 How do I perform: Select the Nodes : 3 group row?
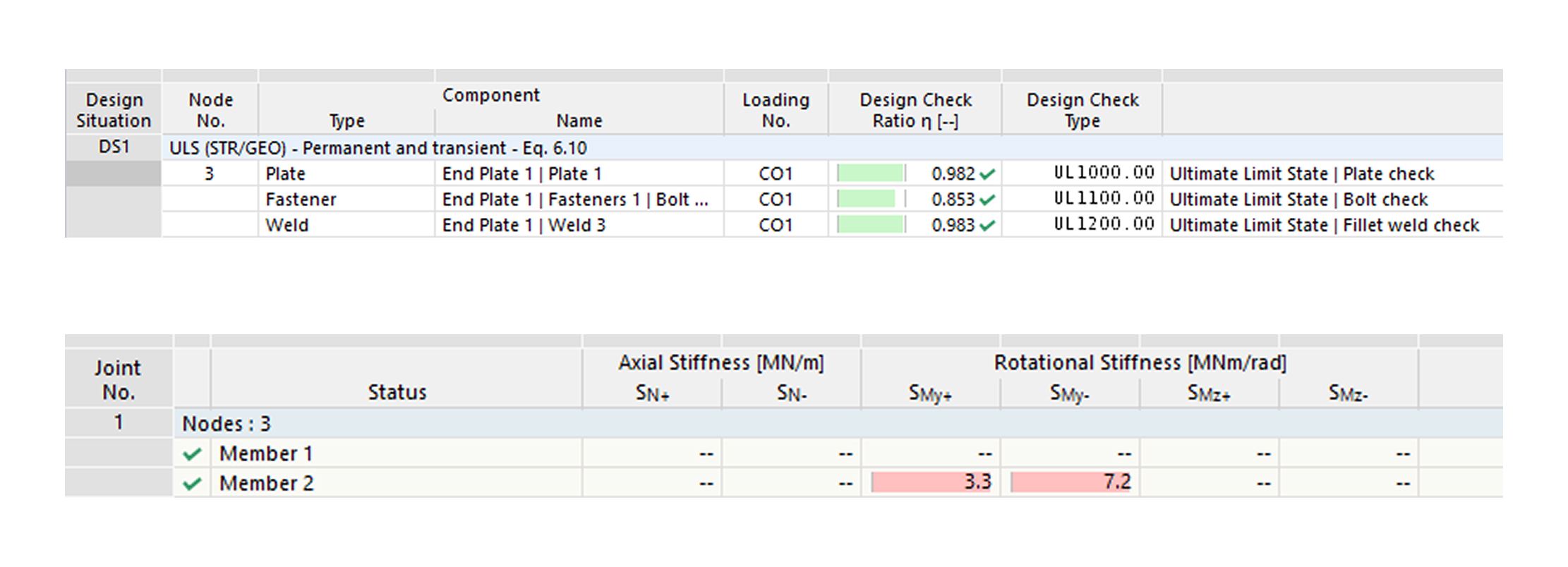(226, 424)
